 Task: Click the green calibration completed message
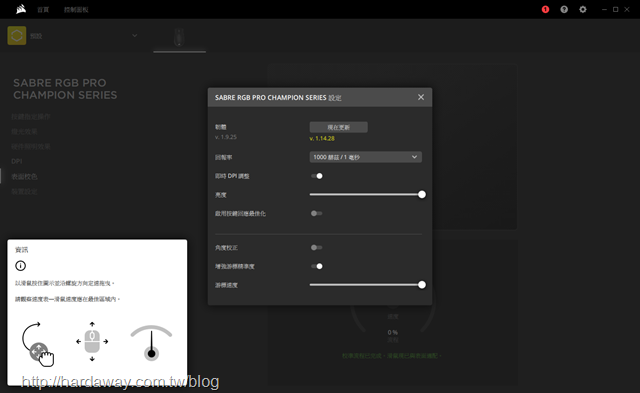tap(392, 356)
